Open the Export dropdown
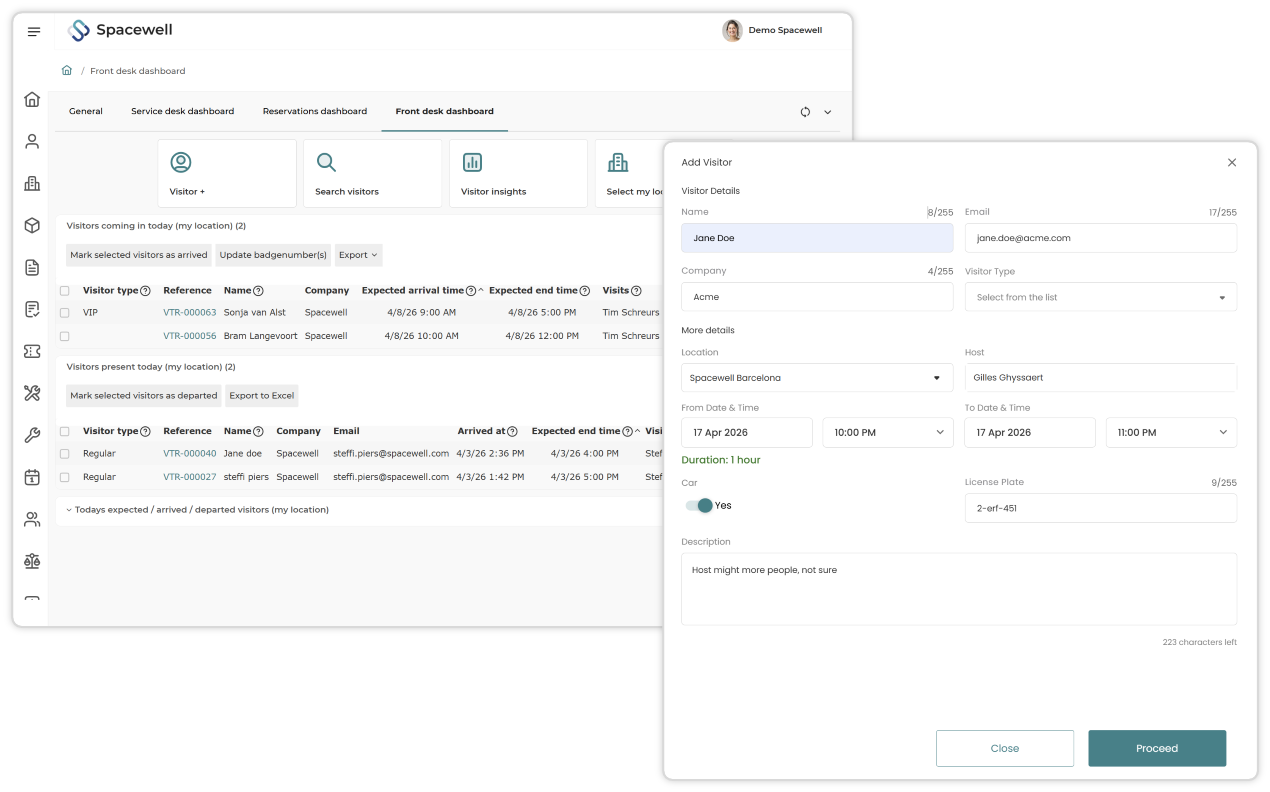This screenshot has width=1270, height=792. coord(358,255)
